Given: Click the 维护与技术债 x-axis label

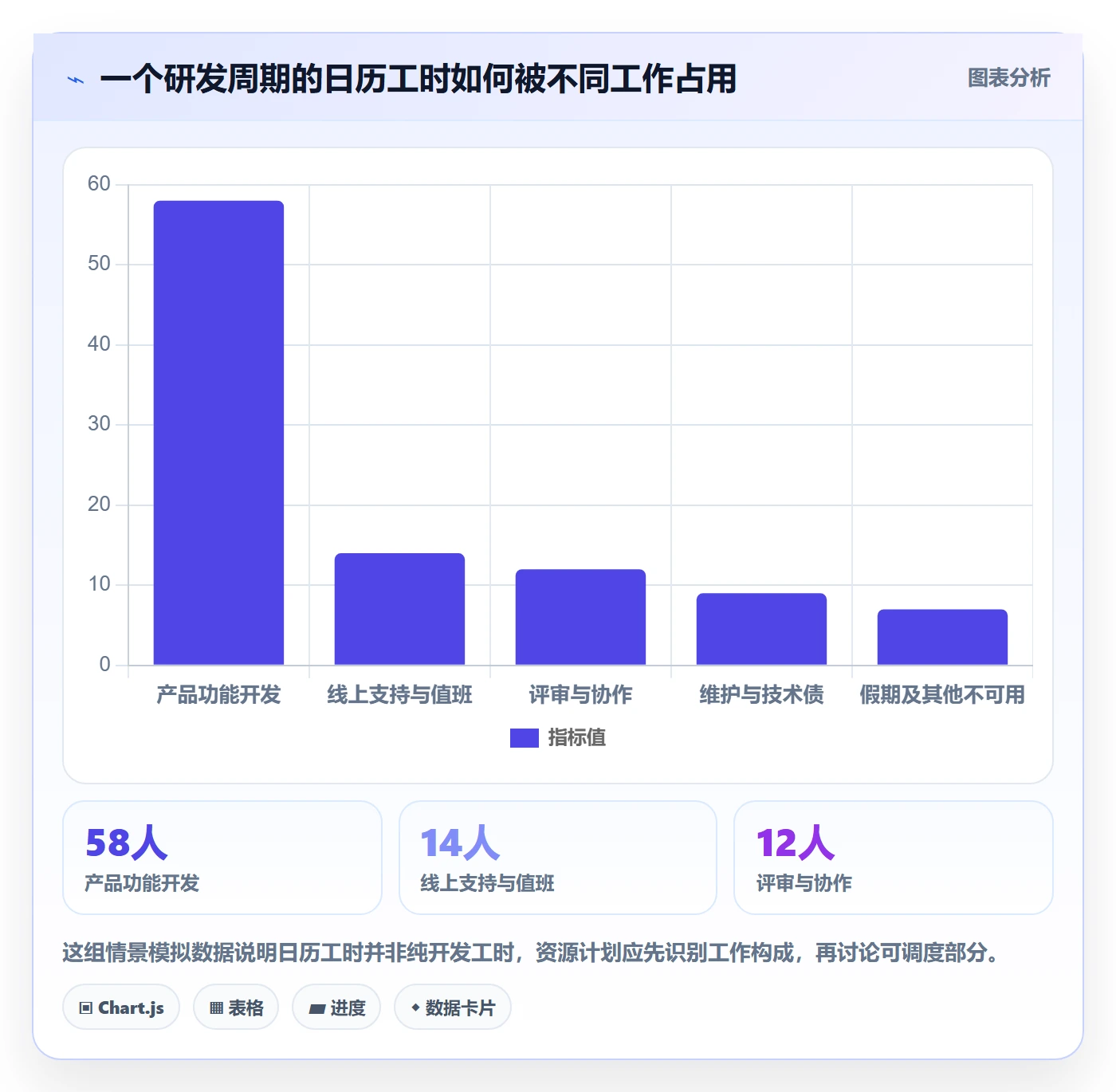Looking at the screenshot, I should [x=761, y=695].
